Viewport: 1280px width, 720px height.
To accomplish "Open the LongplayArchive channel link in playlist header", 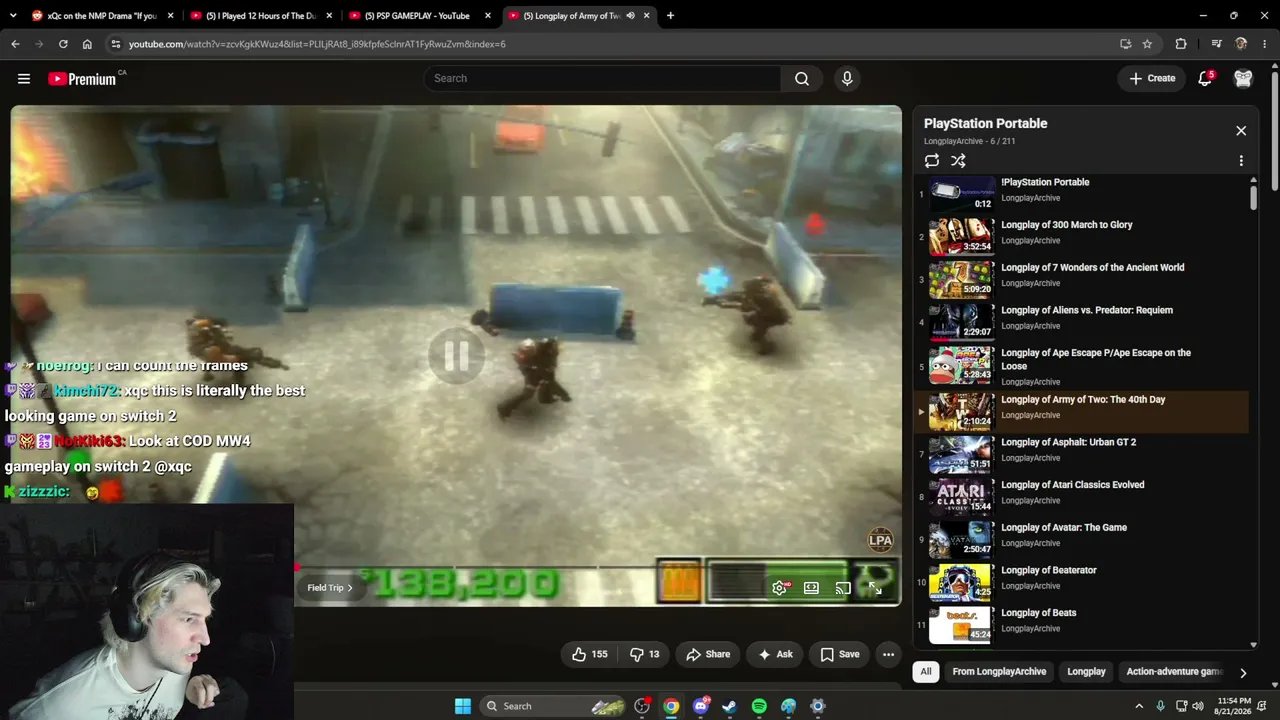I will pos(954,142).
